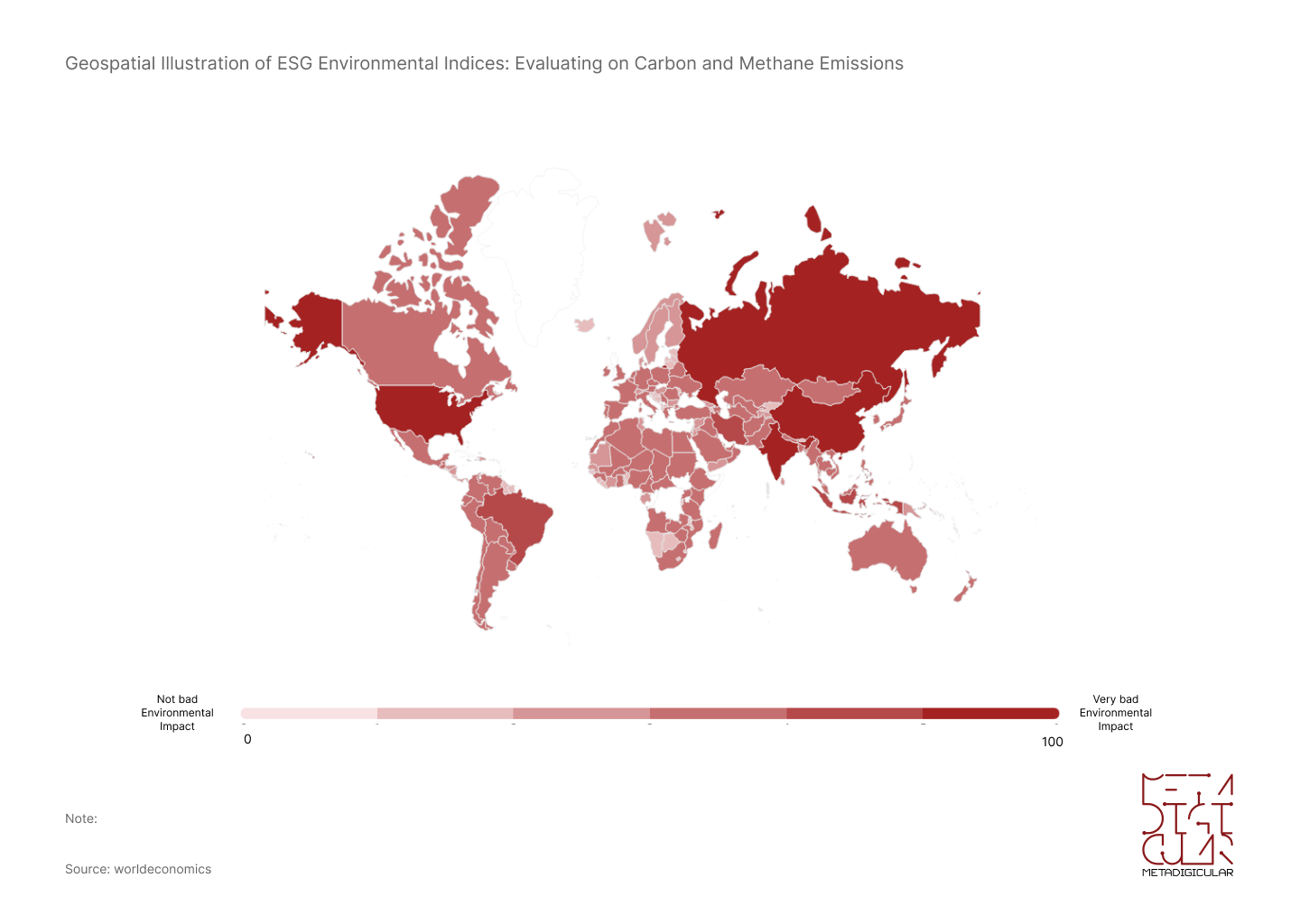1300x924 pixels.
Task: Click 'Not bad Environmental Impact' legend label
Action: point(177,713)
